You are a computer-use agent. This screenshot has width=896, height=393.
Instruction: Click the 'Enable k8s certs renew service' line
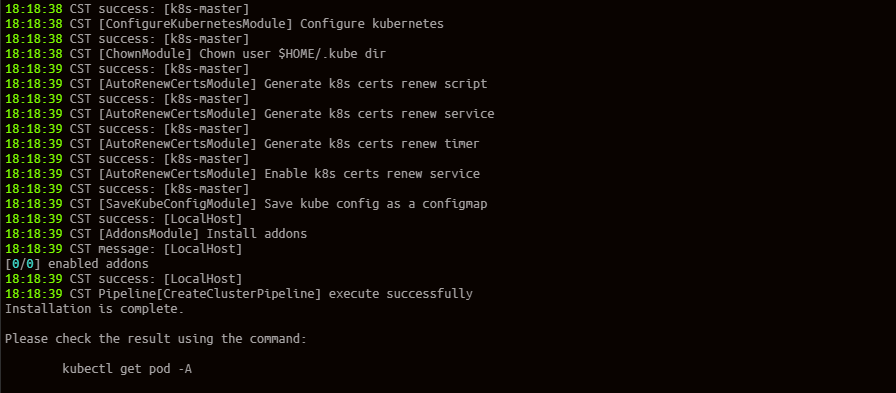tap(242, 174)
